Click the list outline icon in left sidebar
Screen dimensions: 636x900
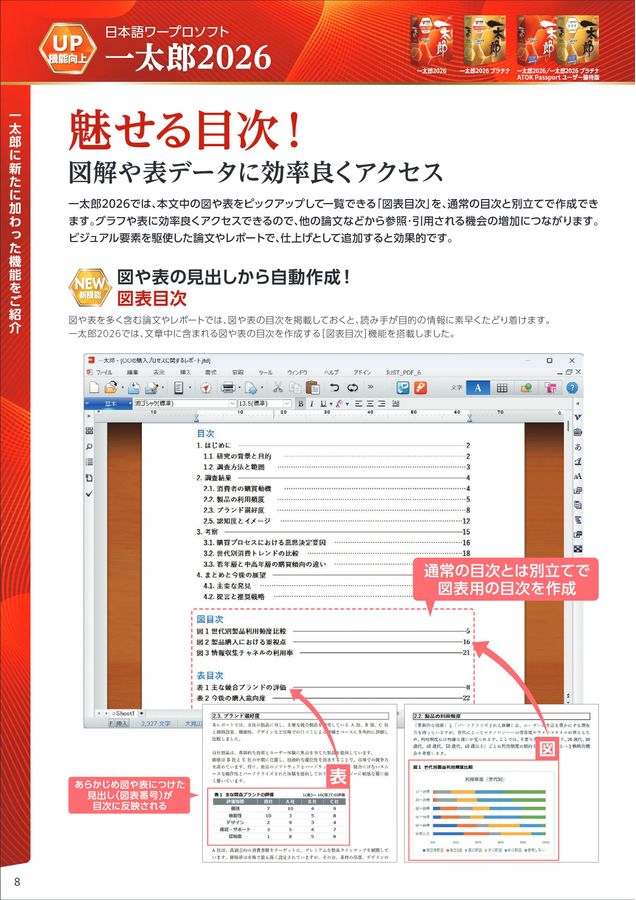tap(89, 461)
